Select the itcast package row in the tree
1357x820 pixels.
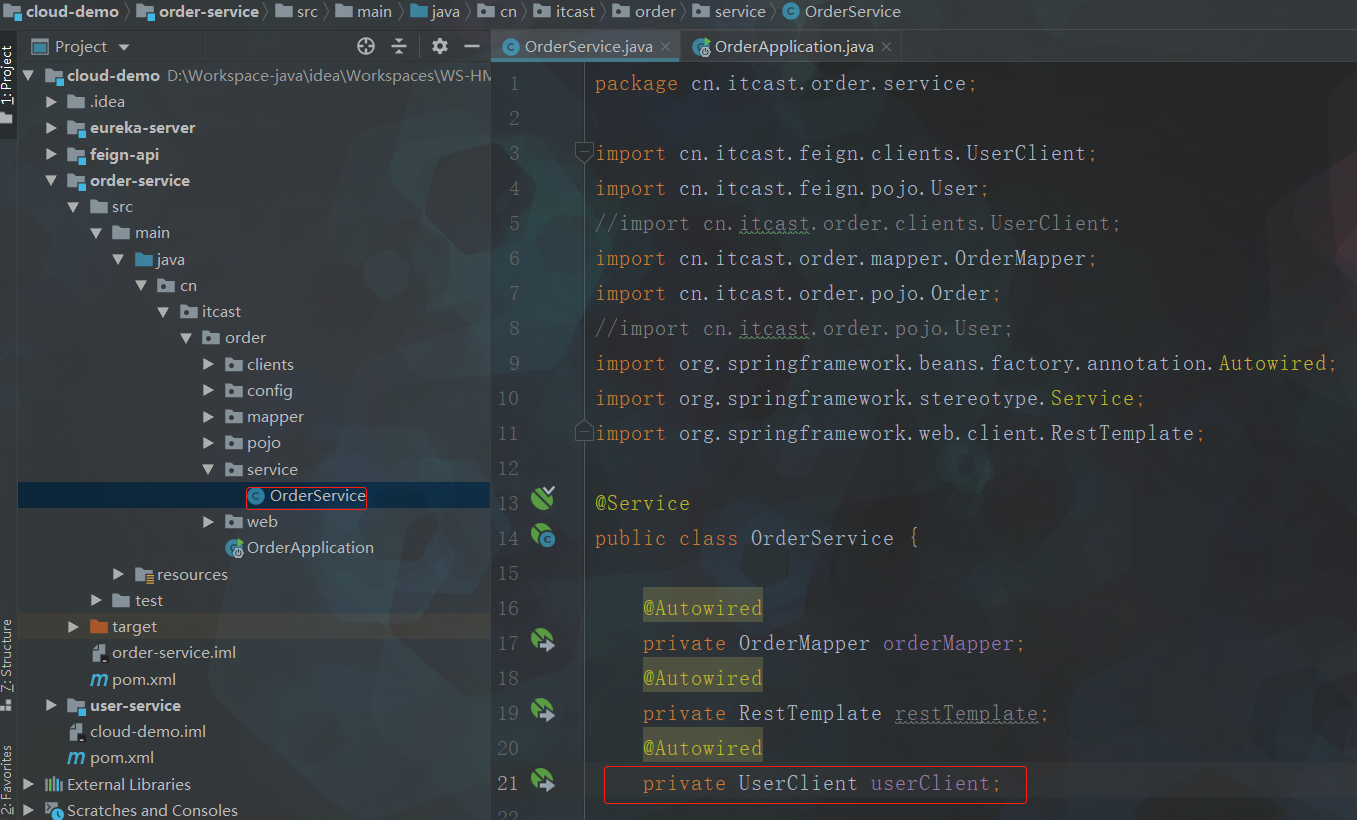(254, 312)
